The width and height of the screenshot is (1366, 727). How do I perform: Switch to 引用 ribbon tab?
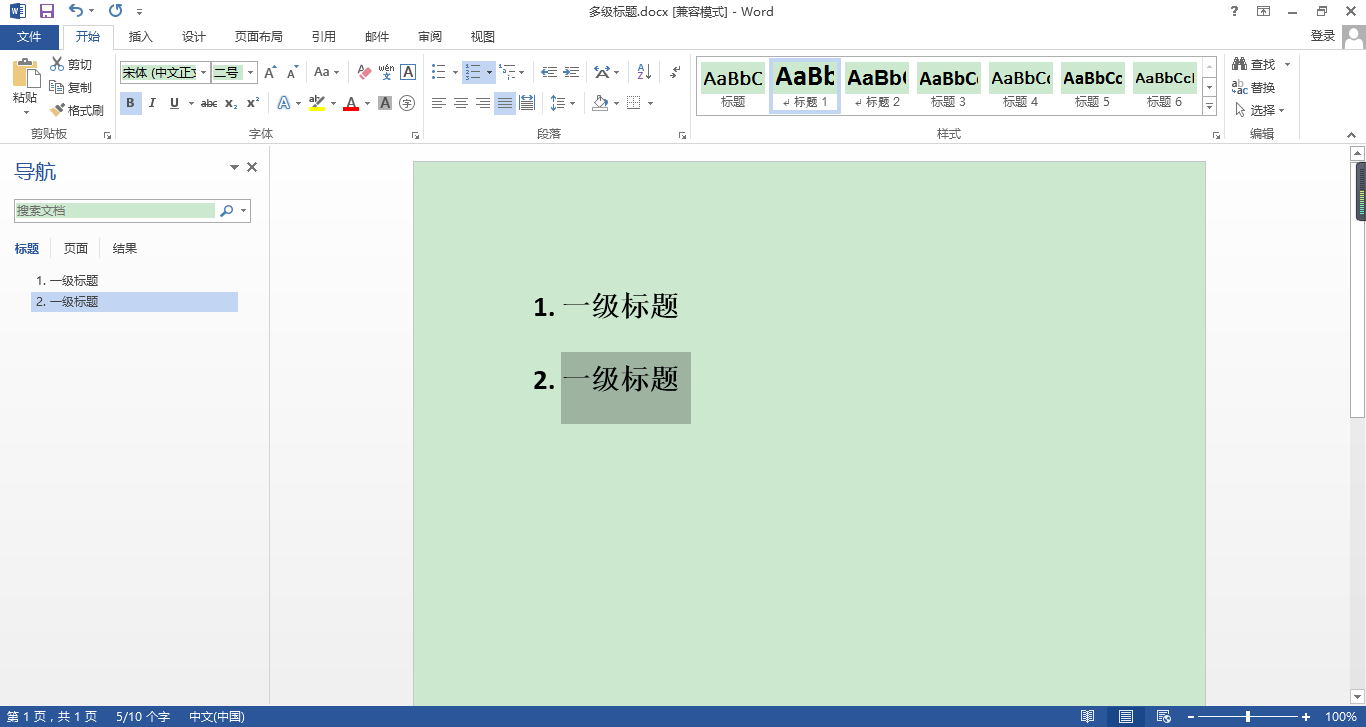(324, 37)
